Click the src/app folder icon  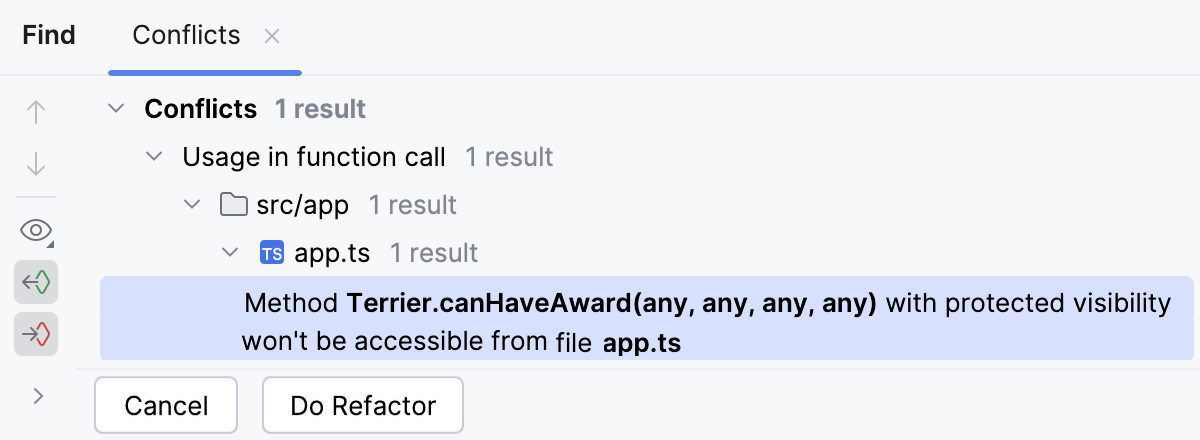tap(233, 206)
